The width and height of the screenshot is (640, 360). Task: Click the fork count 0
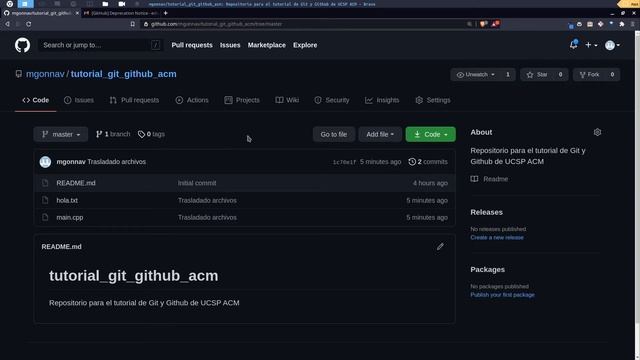coord(612,75)
